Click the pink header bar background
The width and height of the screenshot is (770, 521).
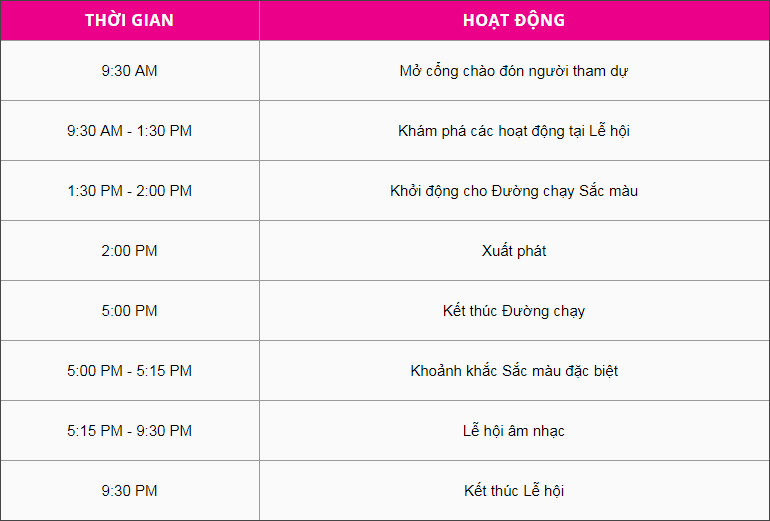[680, 21]
